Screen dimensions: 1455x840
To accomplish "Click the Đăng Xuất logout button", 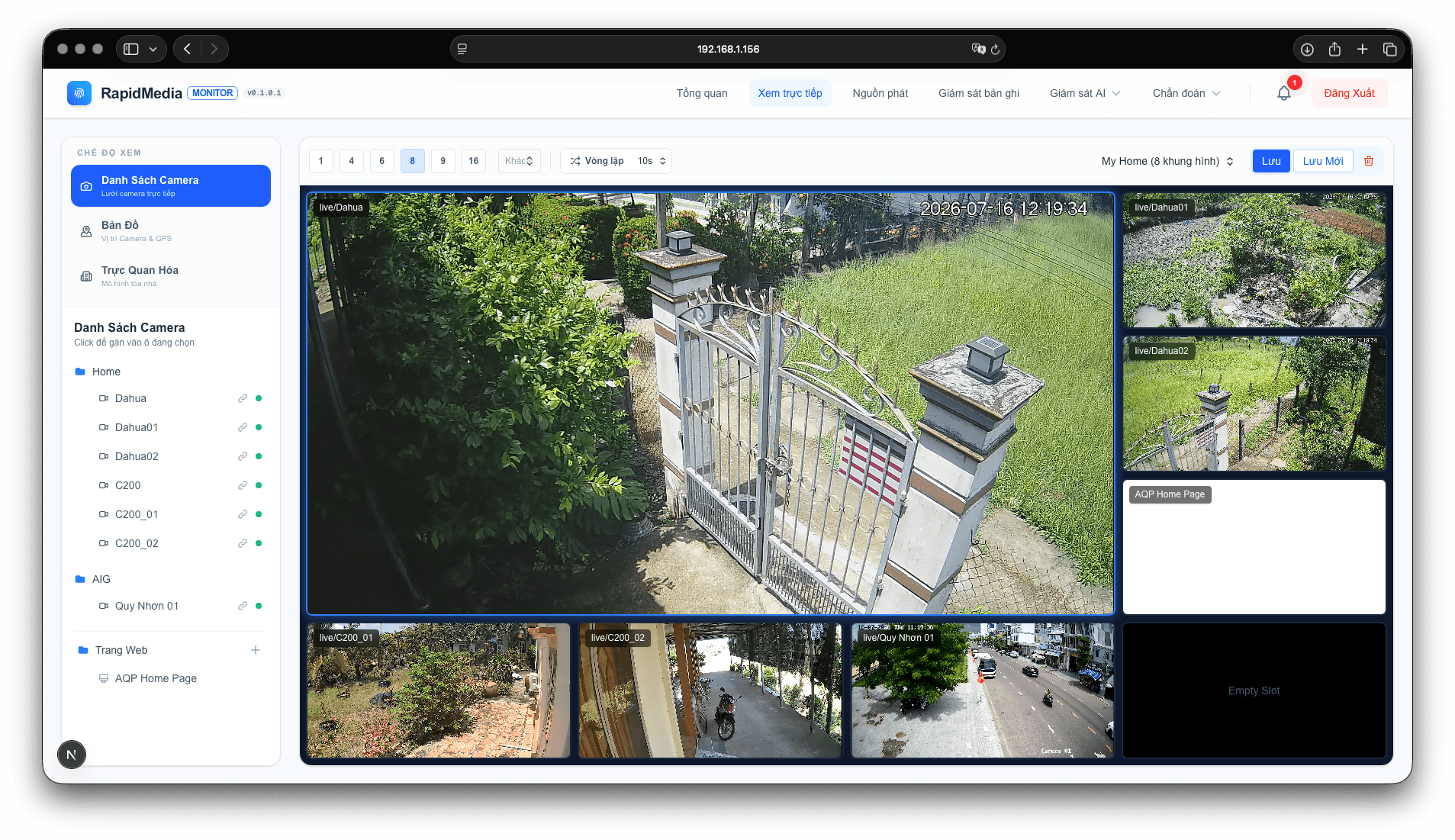I will (1349, 93).
